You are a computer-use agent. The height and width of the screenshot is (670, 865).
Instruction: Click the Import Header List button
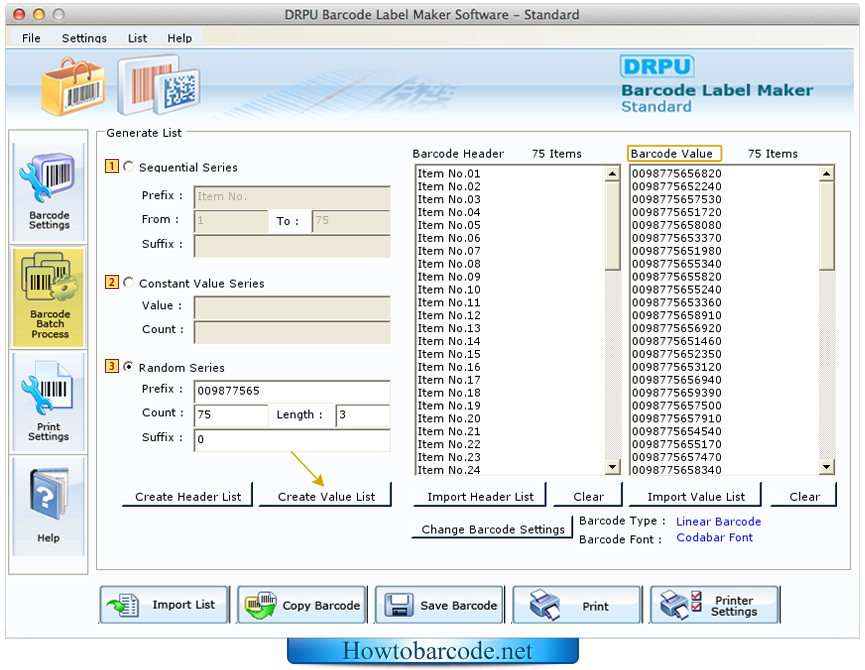[x=480, y=496]
